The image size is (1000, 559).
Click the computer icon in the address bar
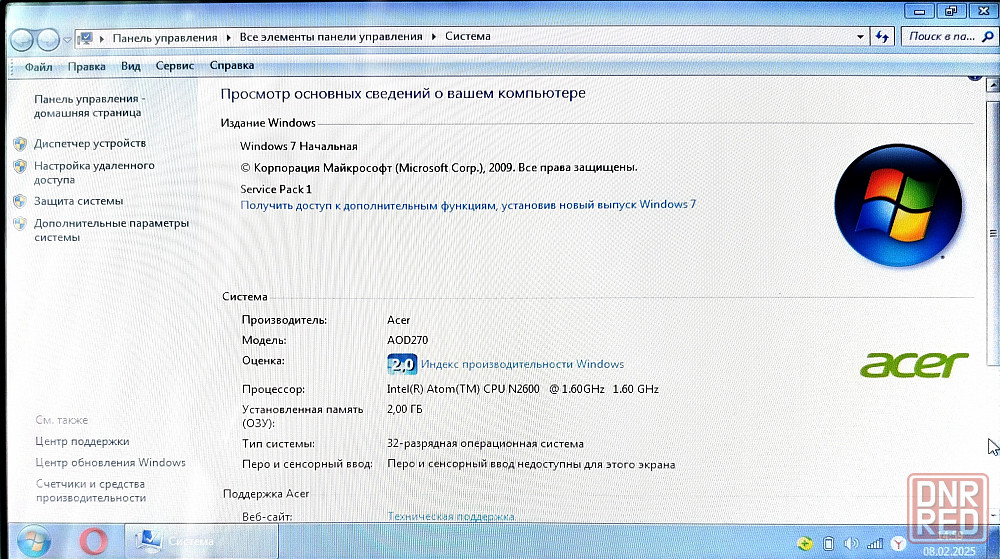[x=85, y=39]
